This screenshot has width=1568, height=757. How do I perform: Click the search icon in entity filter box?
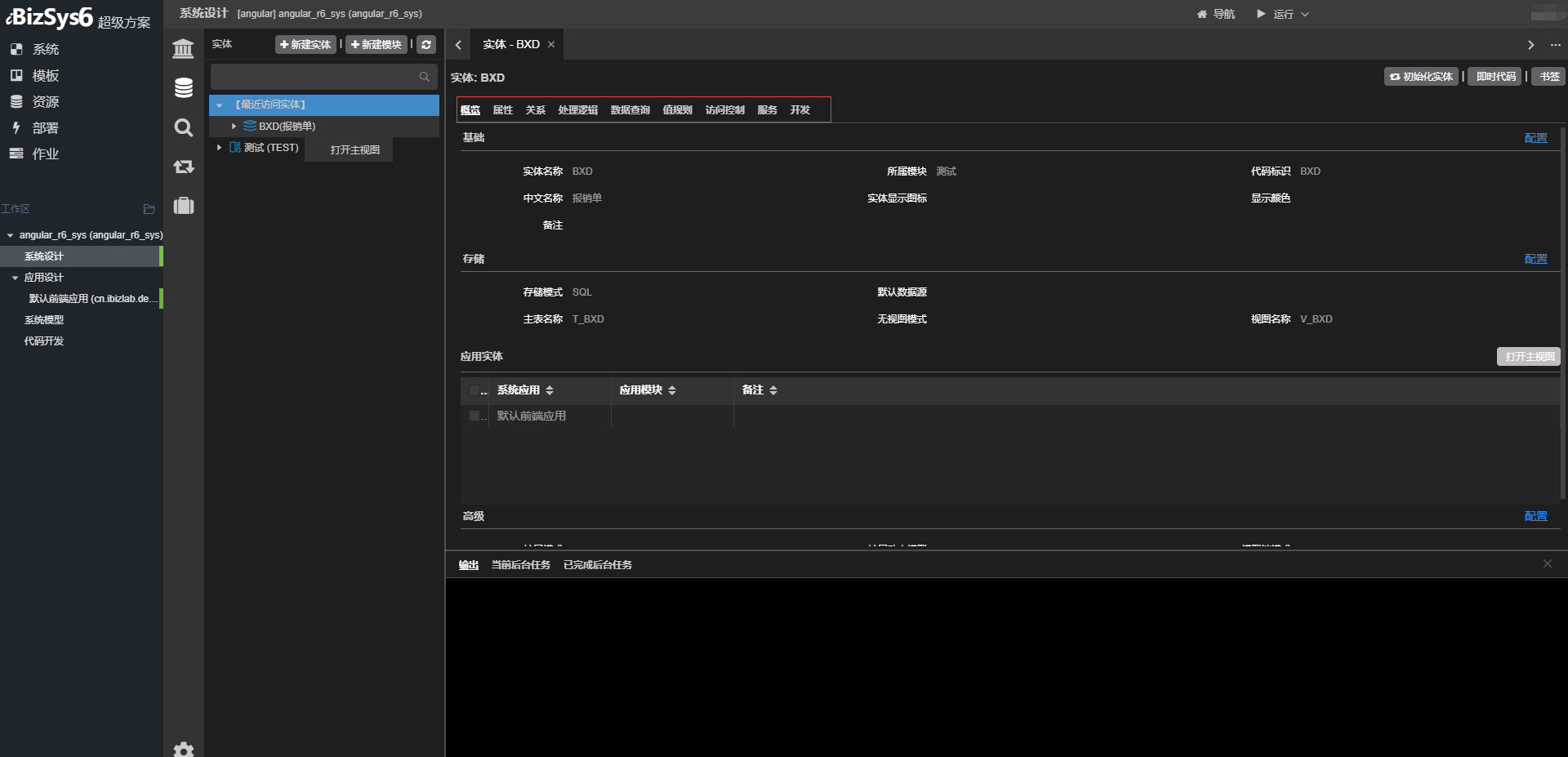point(425,77)
